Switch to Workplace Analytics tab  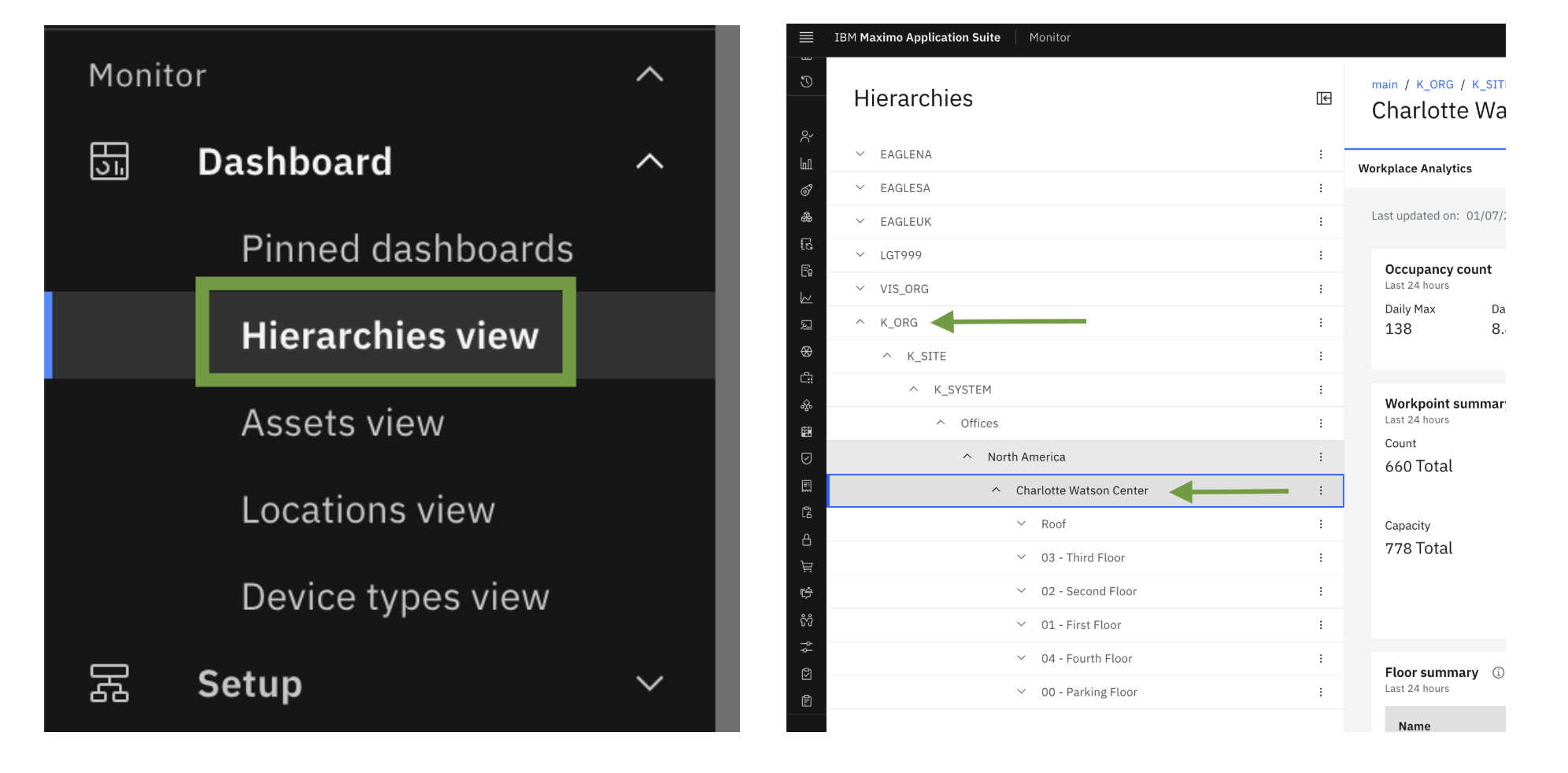coord(1415,168)
